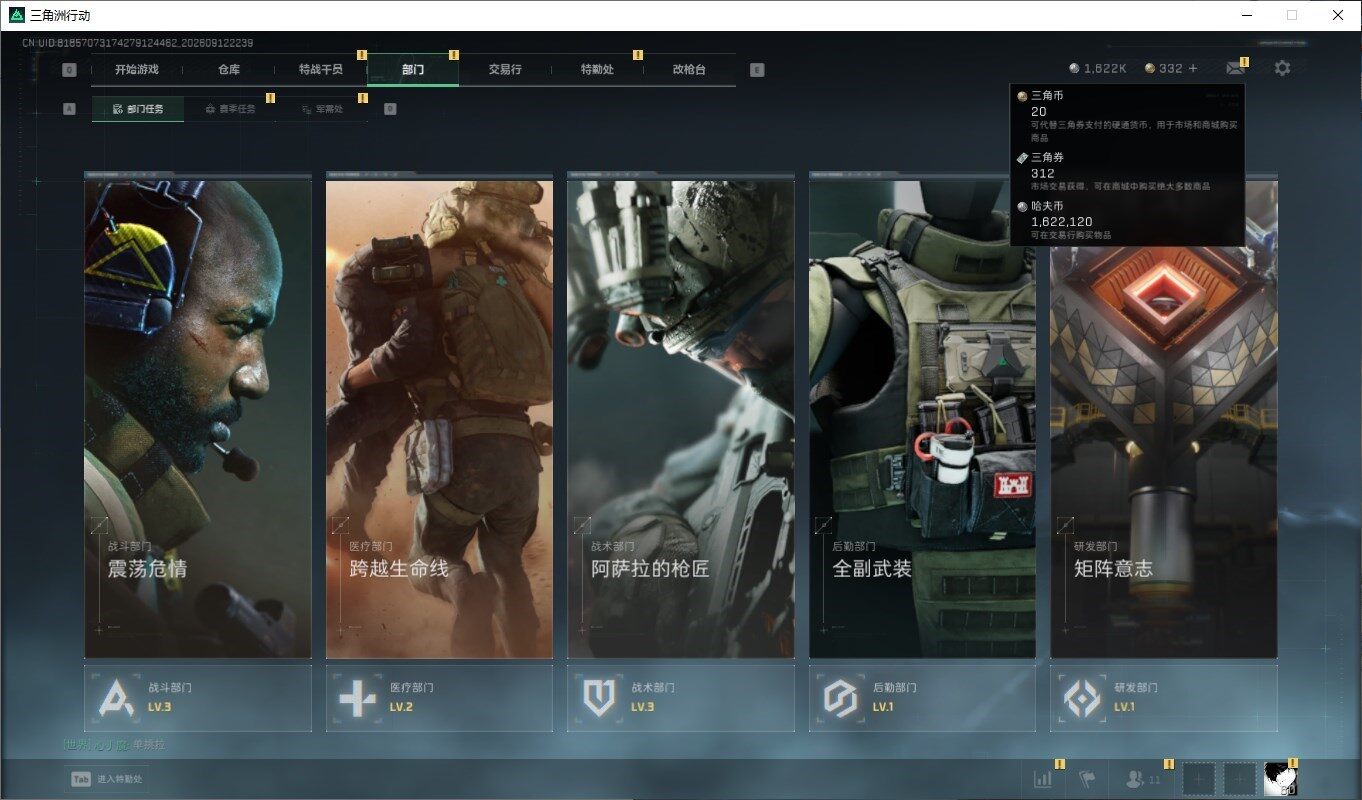Open the friends list icon showing 11
Image resolution: width=1362 pixels, height=800 pixels.
tap(1143, 778)
